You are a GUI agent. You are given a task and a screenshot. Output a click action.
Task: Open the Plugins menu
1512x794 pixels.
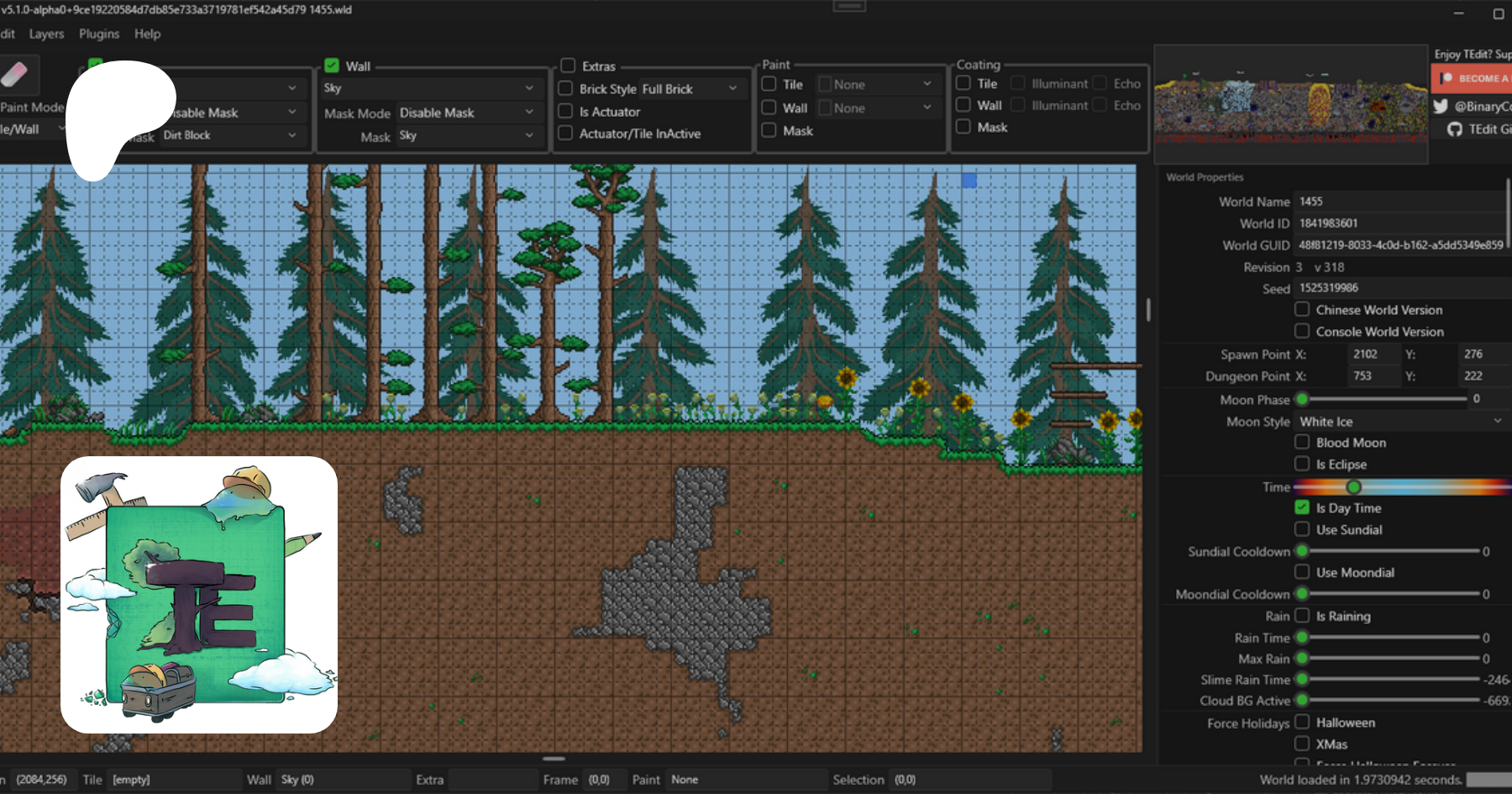point(99,34)
